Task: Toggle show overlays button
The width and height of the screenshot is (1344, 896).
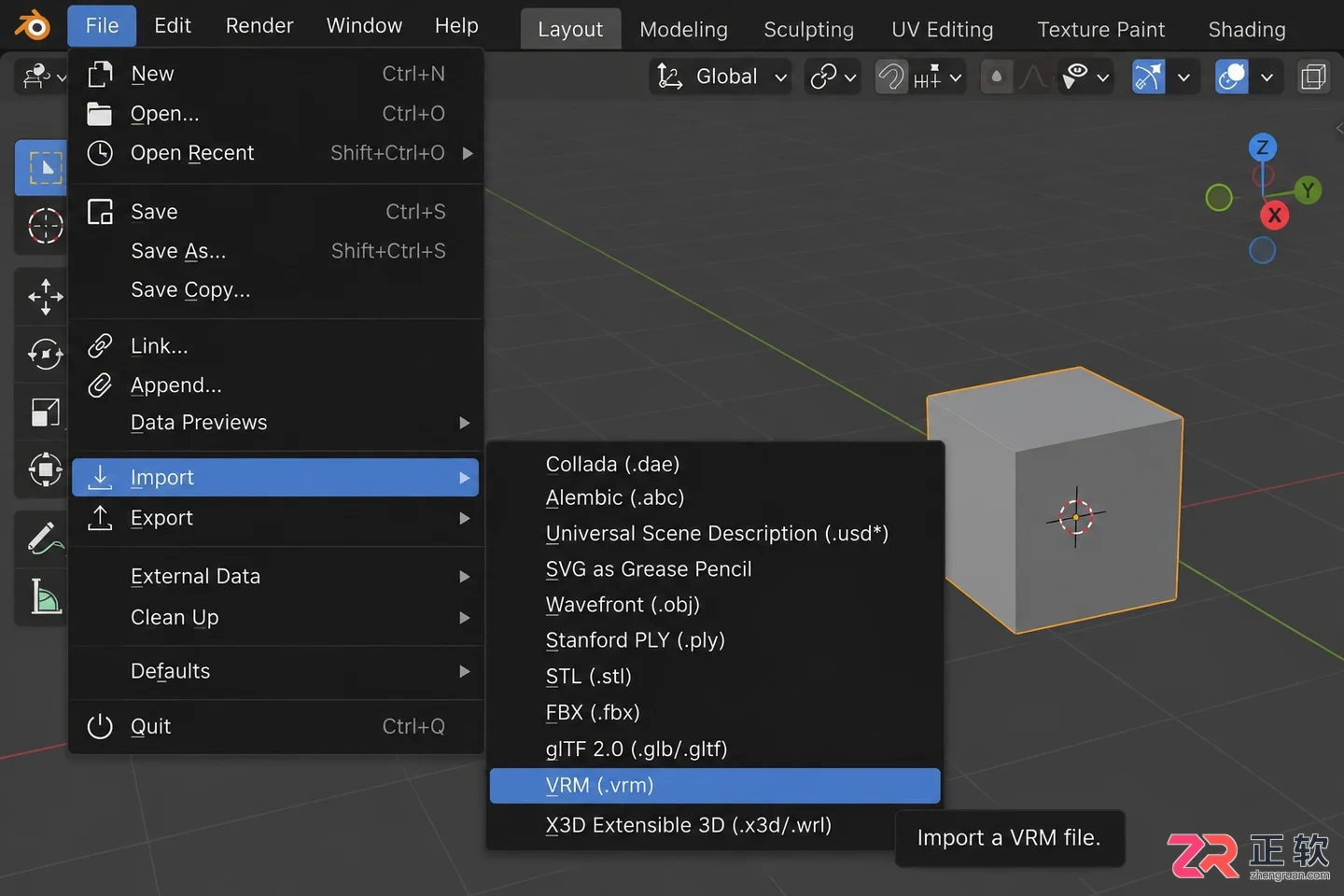Action: tap(1232, 77)
